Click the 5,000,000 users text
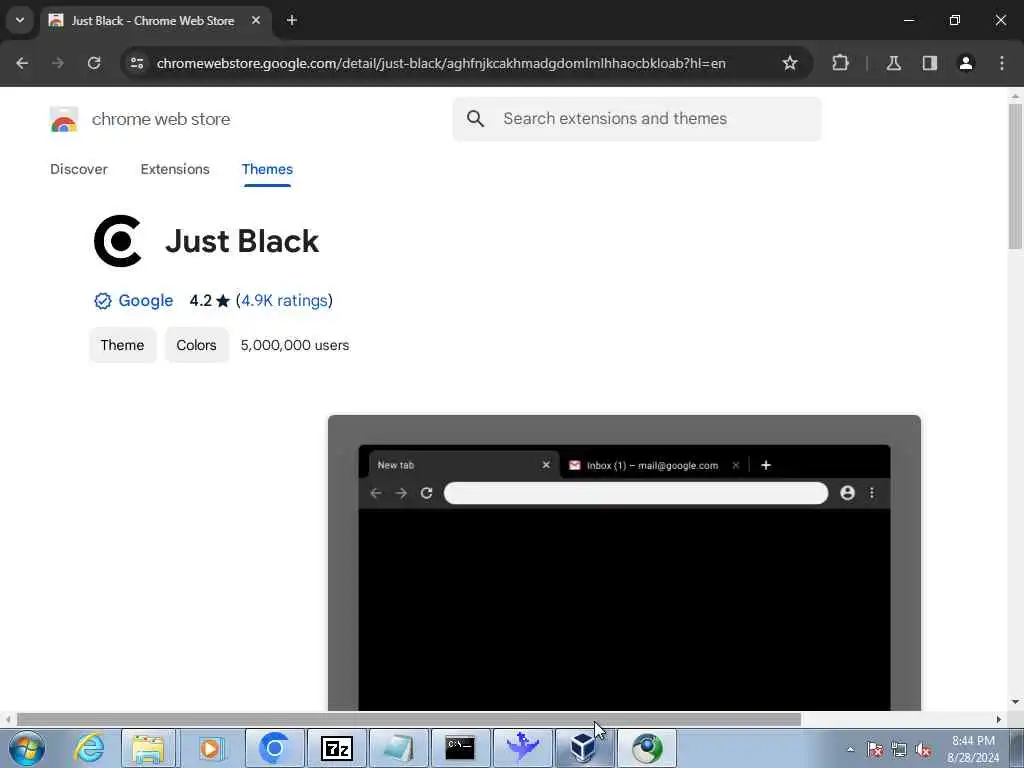Screen dimensions: 1024x768 pos(295,345)
